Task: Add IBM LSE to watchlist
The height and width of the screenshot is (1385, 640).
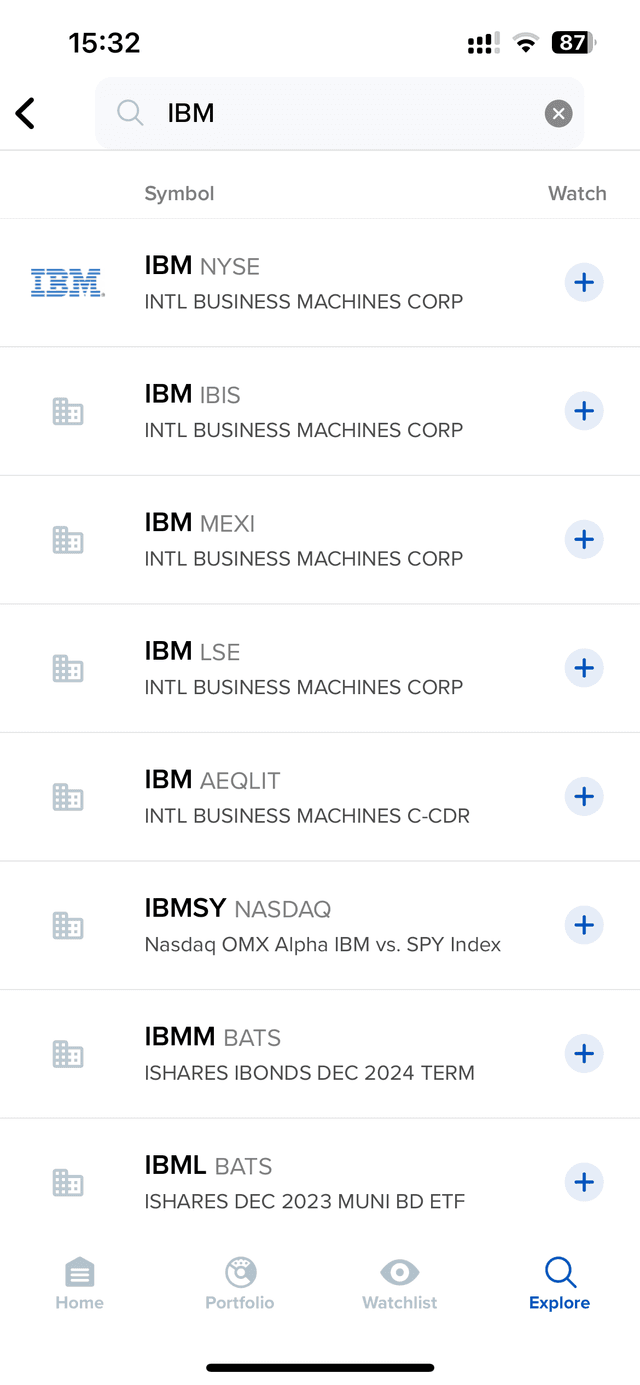Action: tap(584, 668)
